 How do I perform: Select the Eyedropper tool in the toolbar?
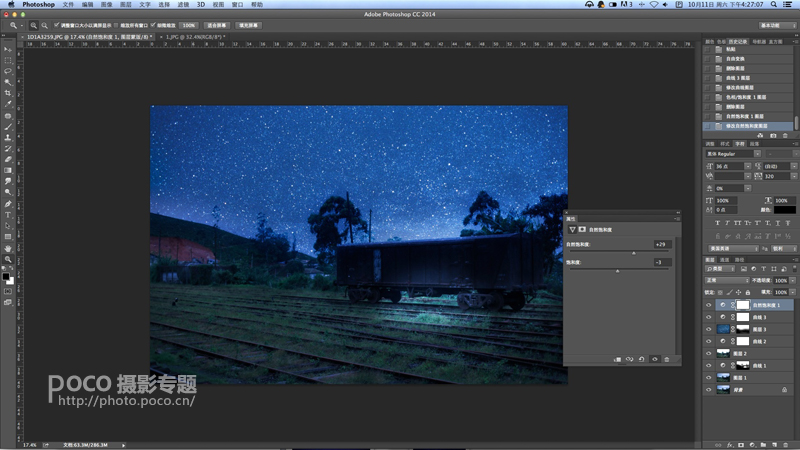pos(8,104)
